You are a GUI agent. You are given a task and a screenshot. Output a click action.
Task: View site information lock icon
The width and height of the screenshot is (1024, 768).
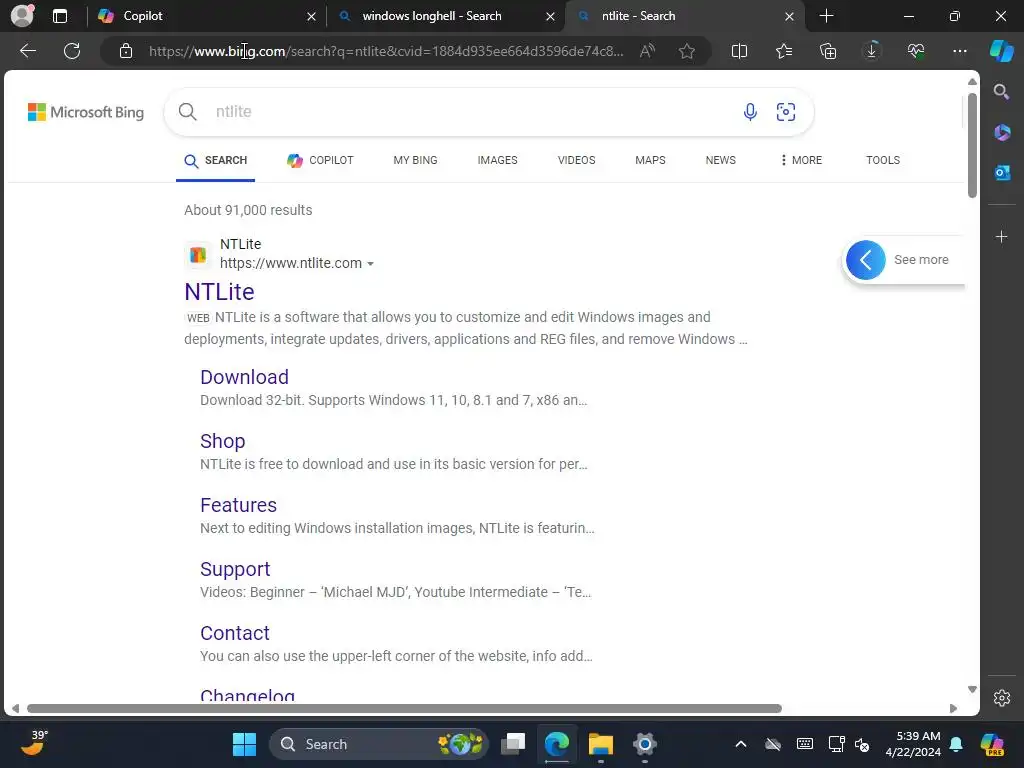(x=126, y=51)
